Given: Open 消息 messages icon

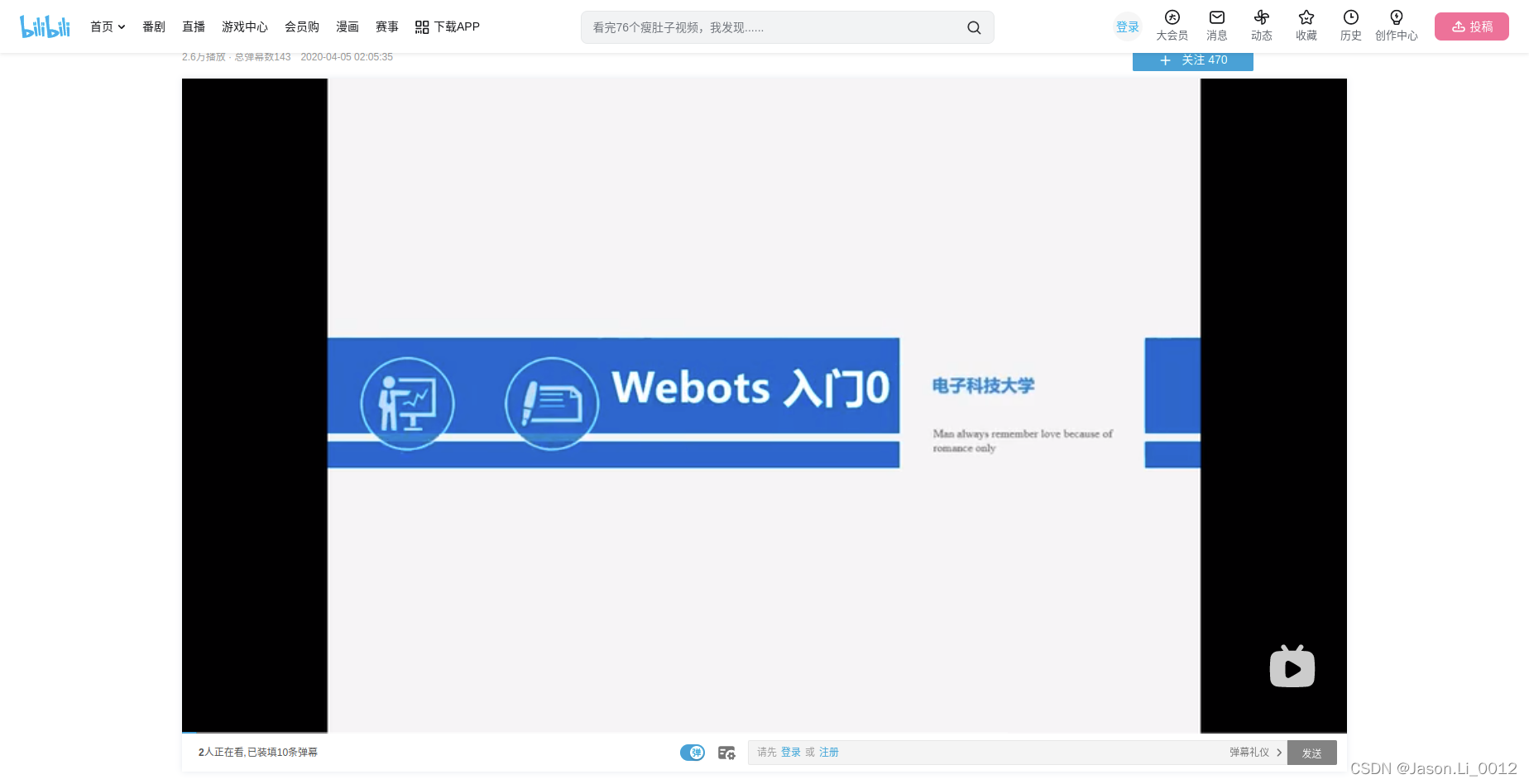Looking at the screenshot, I should pos(1217,26).
